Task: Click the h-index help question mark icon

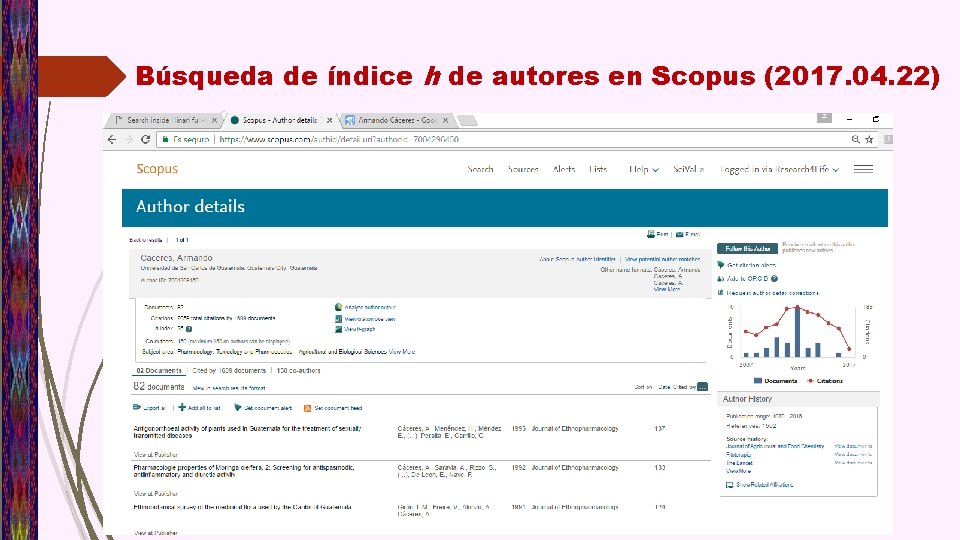Action: (189, 329)
